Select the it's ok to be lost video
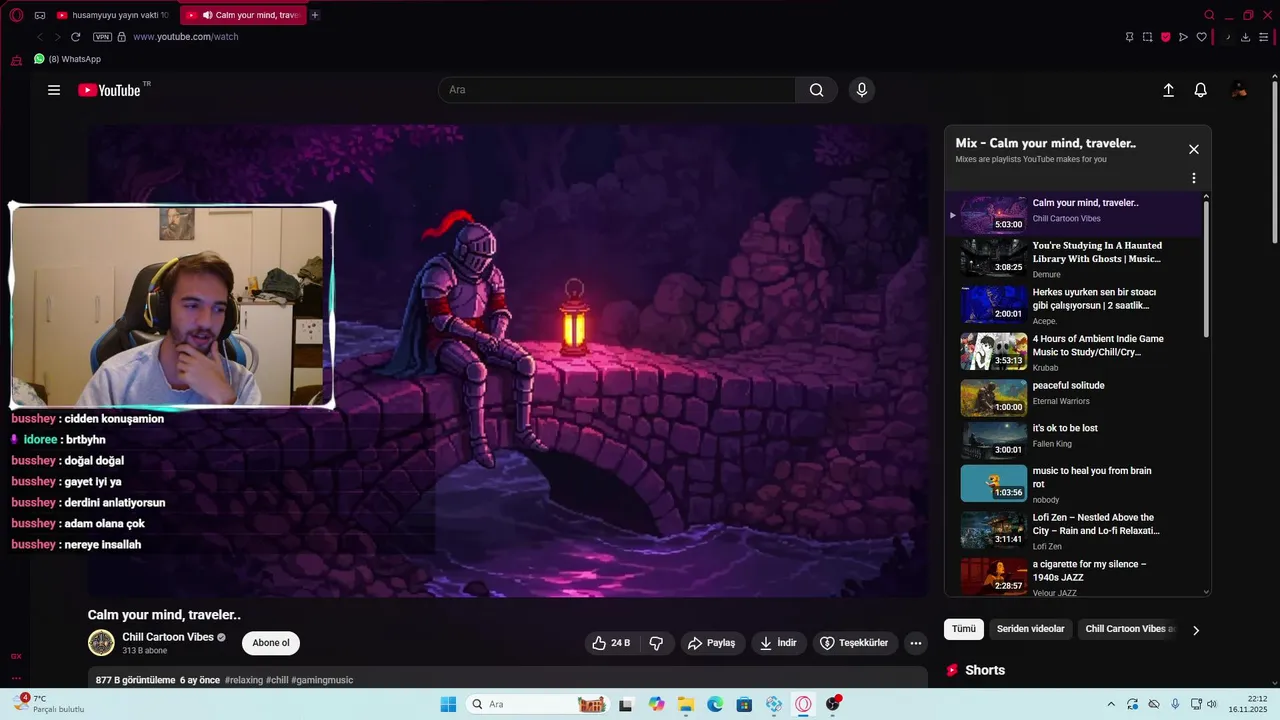Screen dimensions: 1280x720 [1073, 440]
